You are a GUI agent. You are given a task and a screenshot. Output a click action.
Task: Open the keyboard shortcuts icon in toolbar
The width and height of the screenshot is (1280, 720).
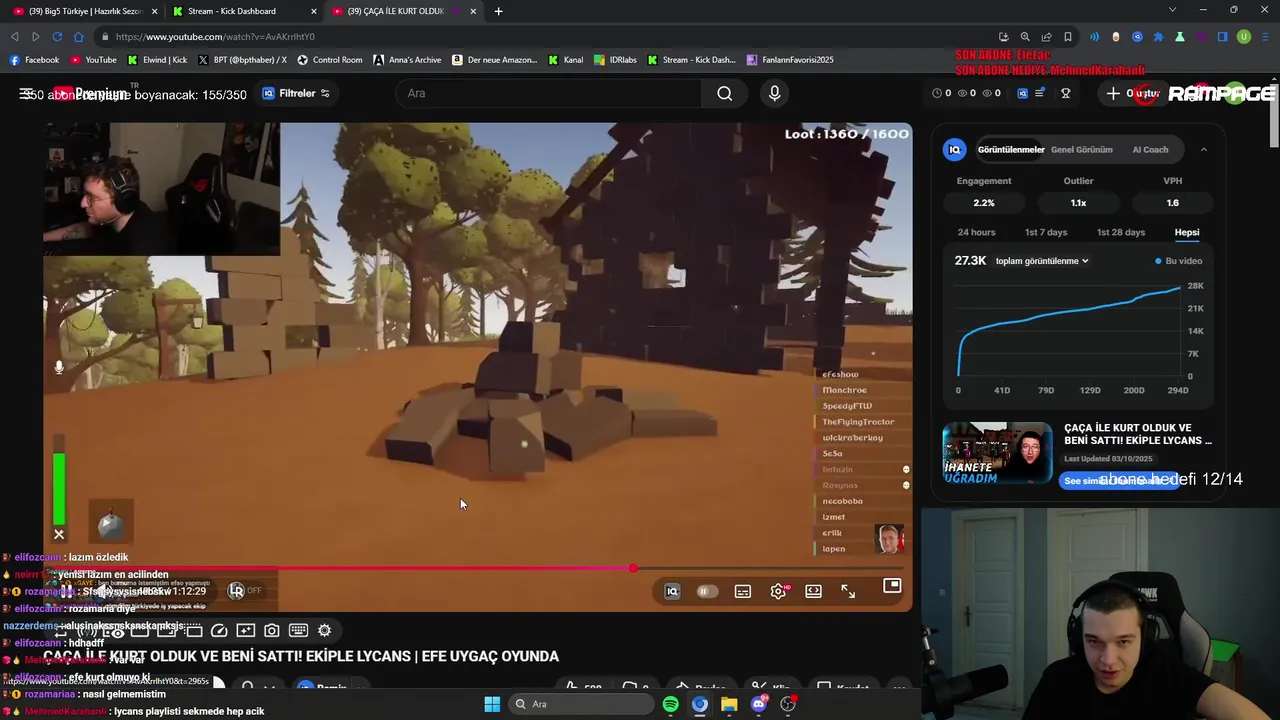(x=298, y=631)
